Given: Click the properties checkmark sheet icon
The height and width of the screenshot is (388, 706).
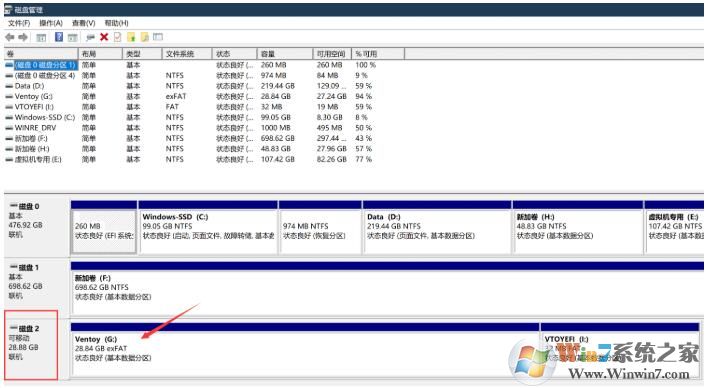Looking at the screenshot, I should pyautogui.click(x=118, y=37).
